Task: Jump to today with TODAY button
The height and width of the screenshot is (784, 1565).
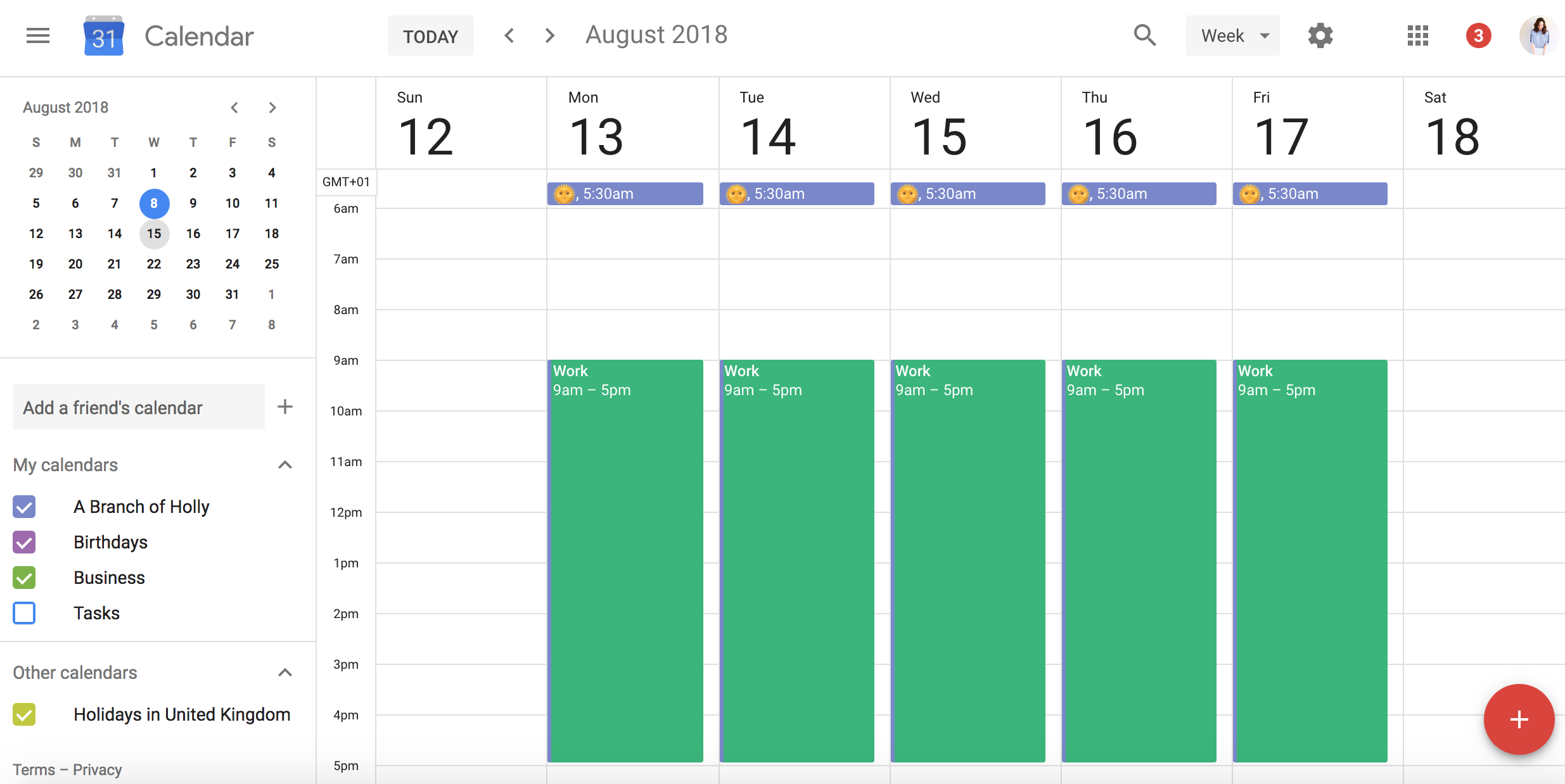Action: click(x=431, y=36)
